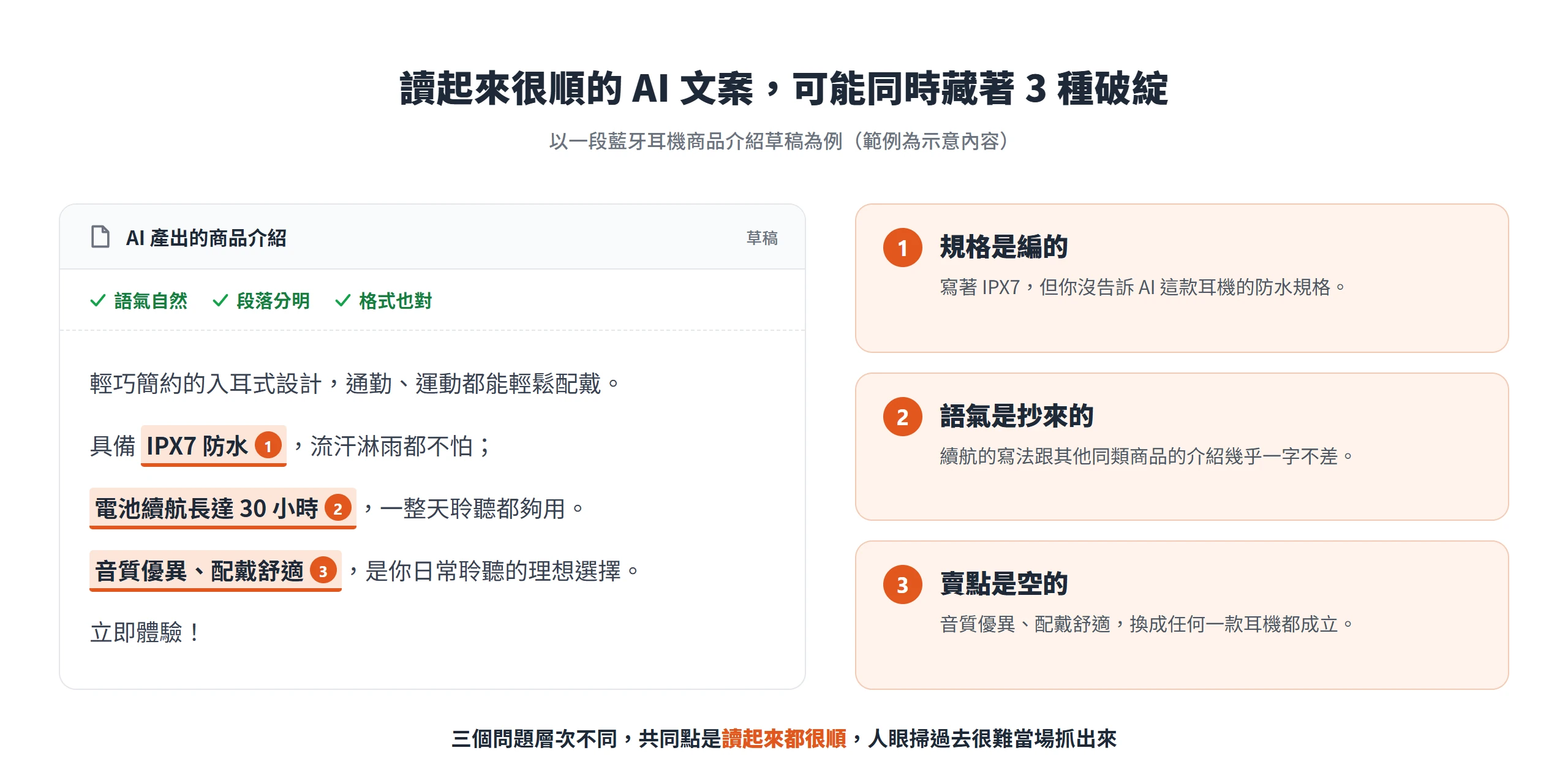Click the checkmark icon next to 格式也對
1568x764 pixels.
tap(343, 301)
